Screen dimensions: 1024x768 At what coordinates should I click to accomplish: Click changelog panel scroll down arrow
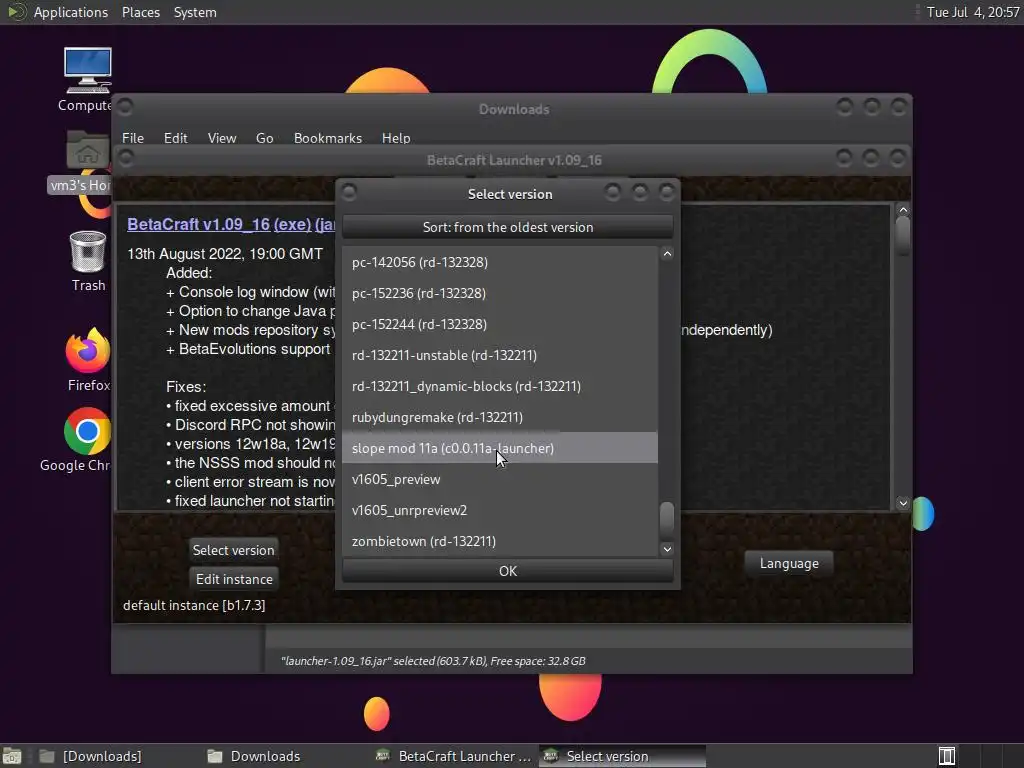click(903, 503)
